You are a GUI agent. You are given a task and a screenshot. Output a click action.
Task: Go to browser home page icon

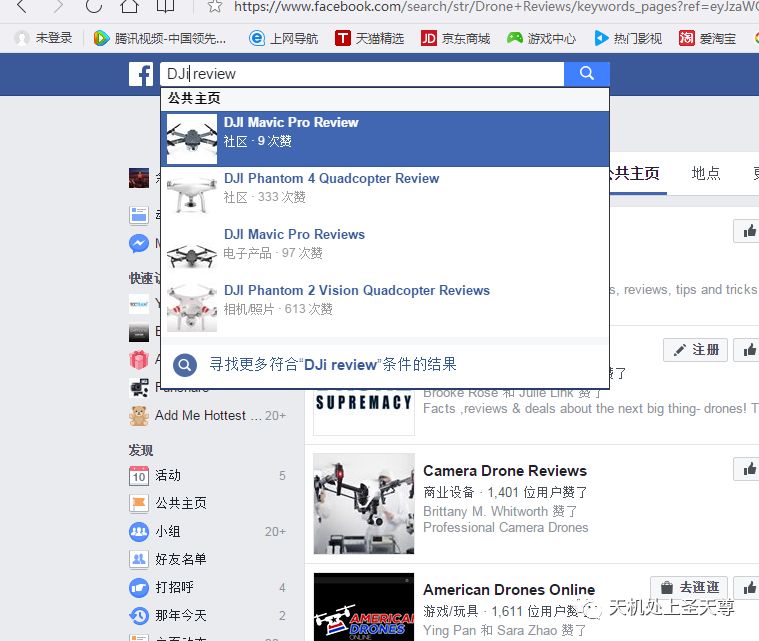point(129,7)
